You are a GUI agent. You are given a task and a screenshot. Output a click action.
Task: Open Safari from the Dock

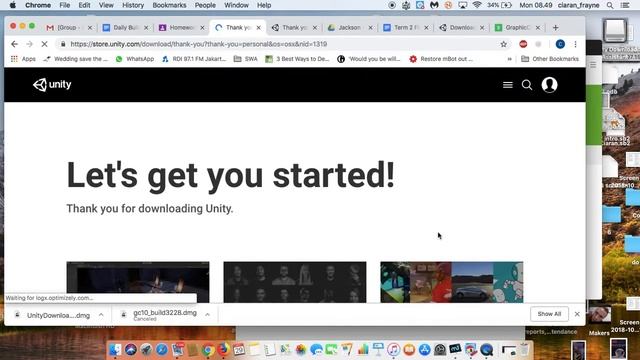[x=162, y=350]
